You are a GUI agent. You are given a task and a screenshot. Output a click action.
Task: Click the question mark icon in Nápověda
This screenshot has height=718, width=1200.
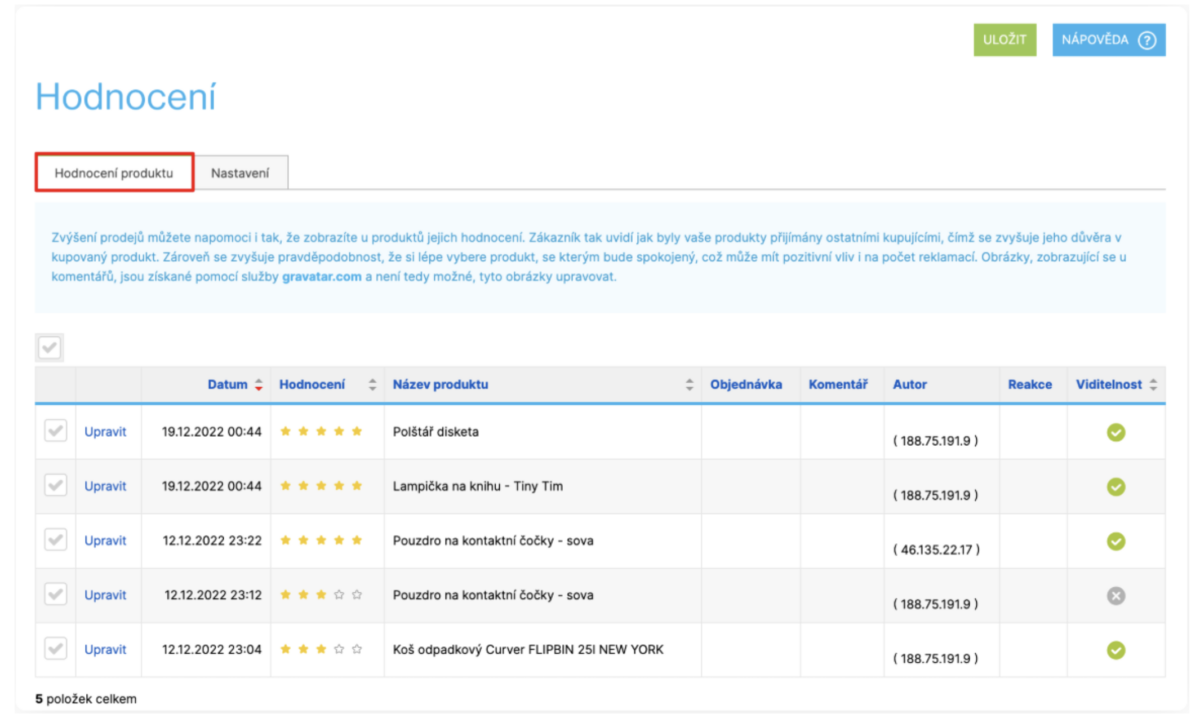click(1146, 40)
